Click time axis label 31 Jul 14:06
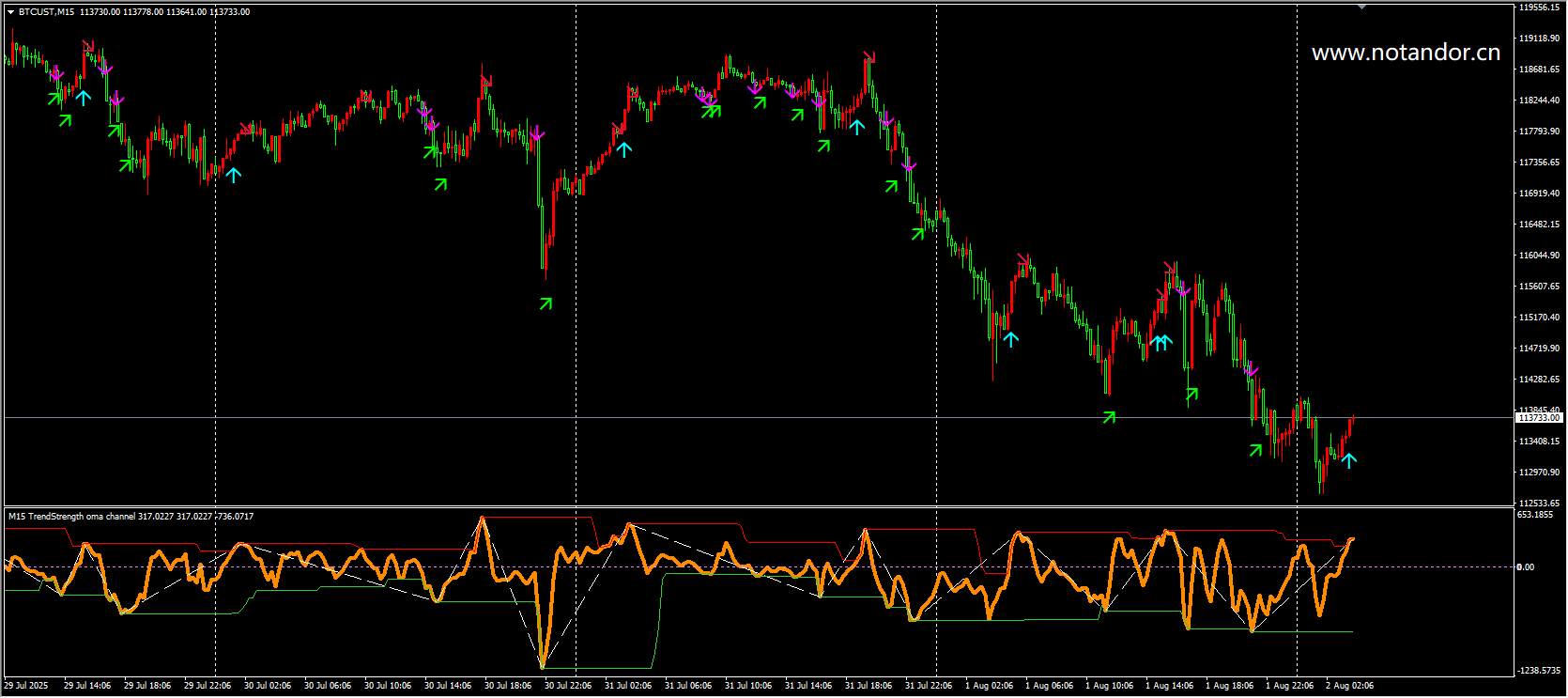1568x698 pixels. 808,686
